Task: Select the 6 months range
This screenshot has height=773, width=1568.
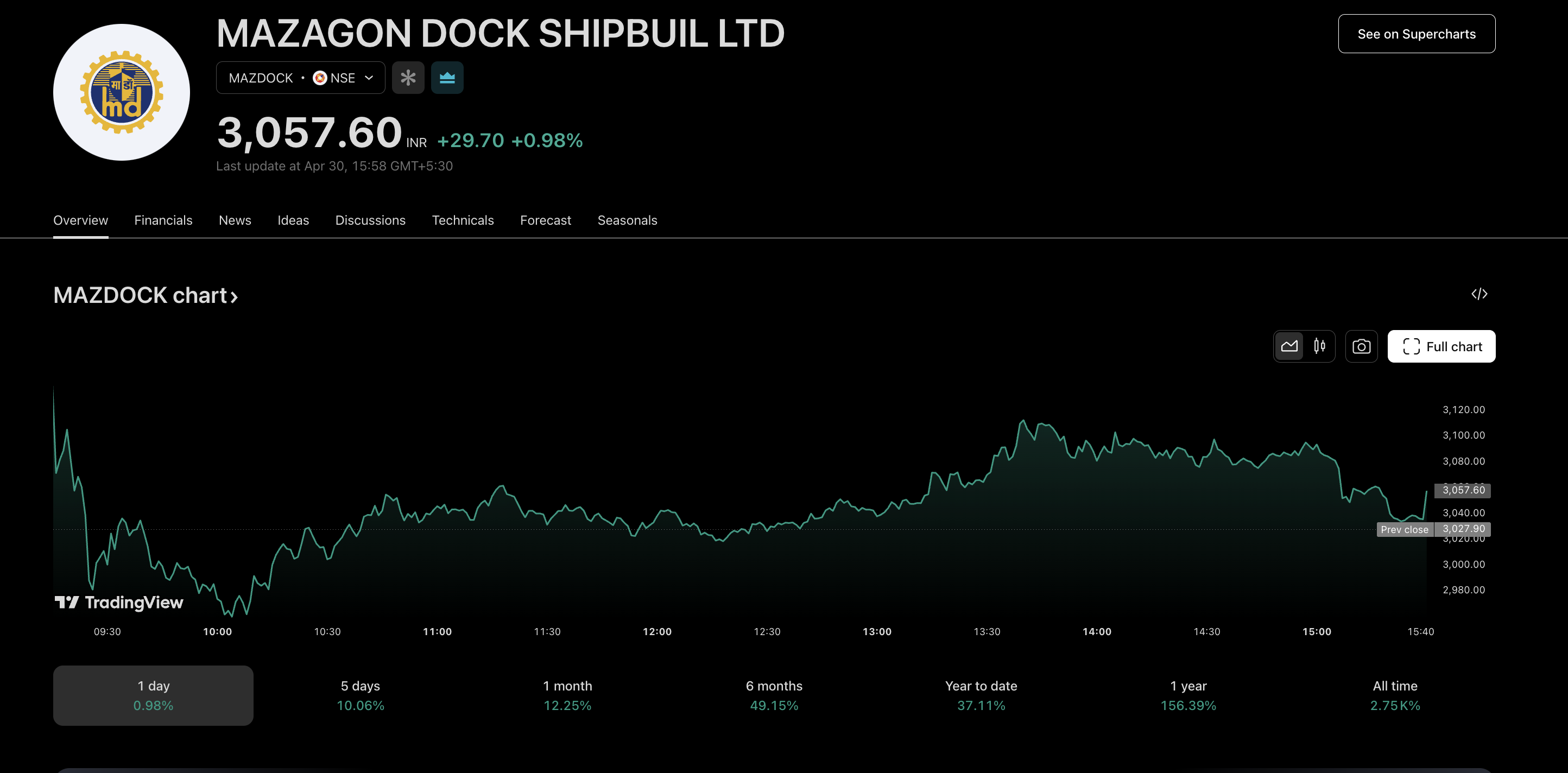Action: tap(774, 695)
